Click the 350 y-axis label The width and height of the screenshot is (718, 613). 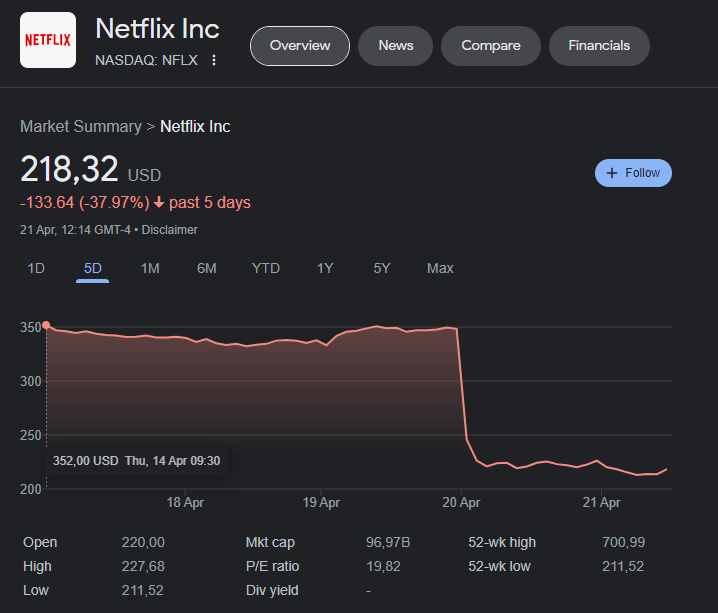pos(31,327)
